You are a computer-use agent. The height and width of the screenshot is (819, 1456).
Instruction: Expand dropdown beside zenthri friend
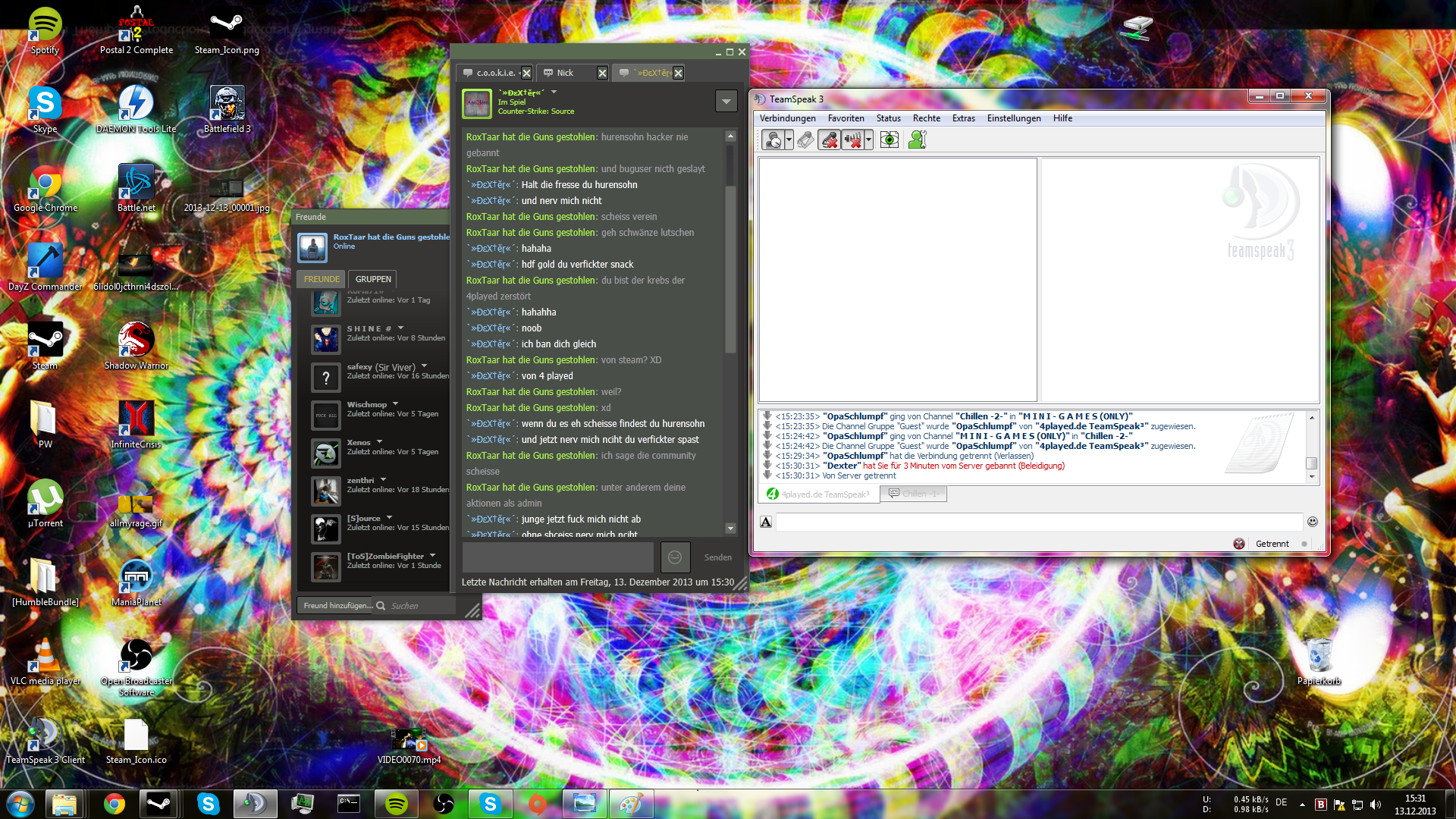click(383, 480)
